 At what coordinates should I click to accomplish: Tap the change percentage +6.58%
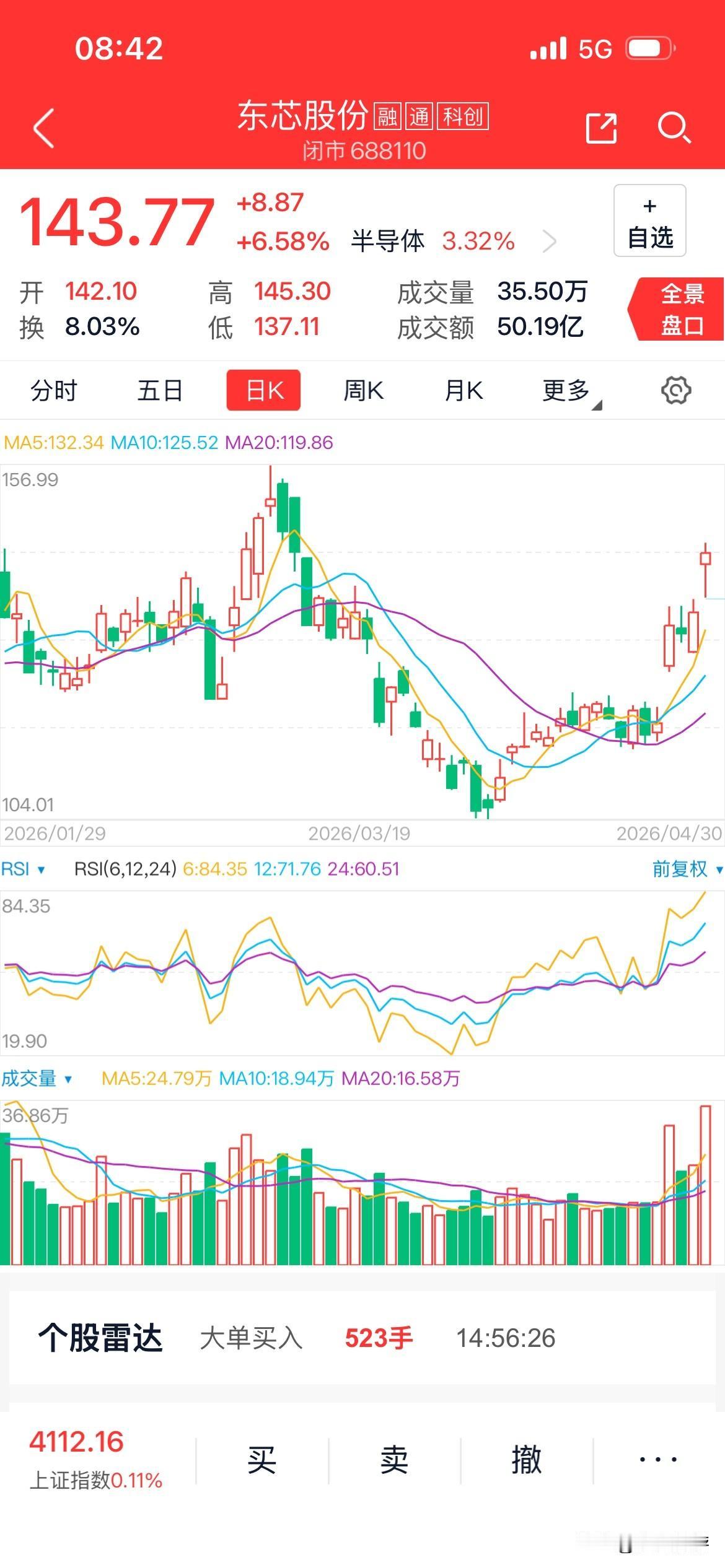(283, 241)
